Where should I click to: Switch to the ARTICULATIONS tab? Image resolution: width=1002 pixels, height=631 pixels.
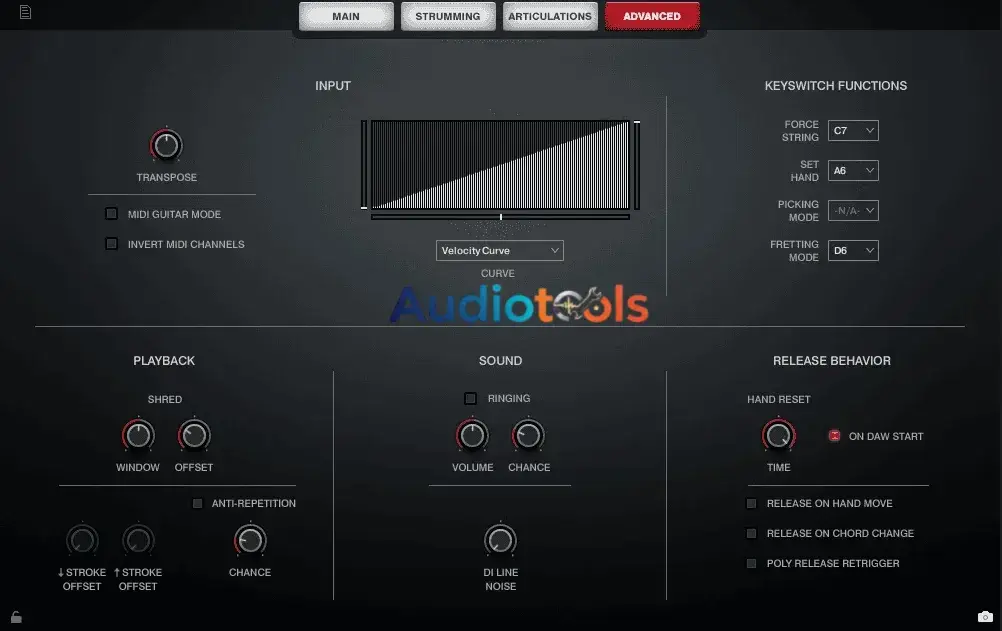(550, 16)
